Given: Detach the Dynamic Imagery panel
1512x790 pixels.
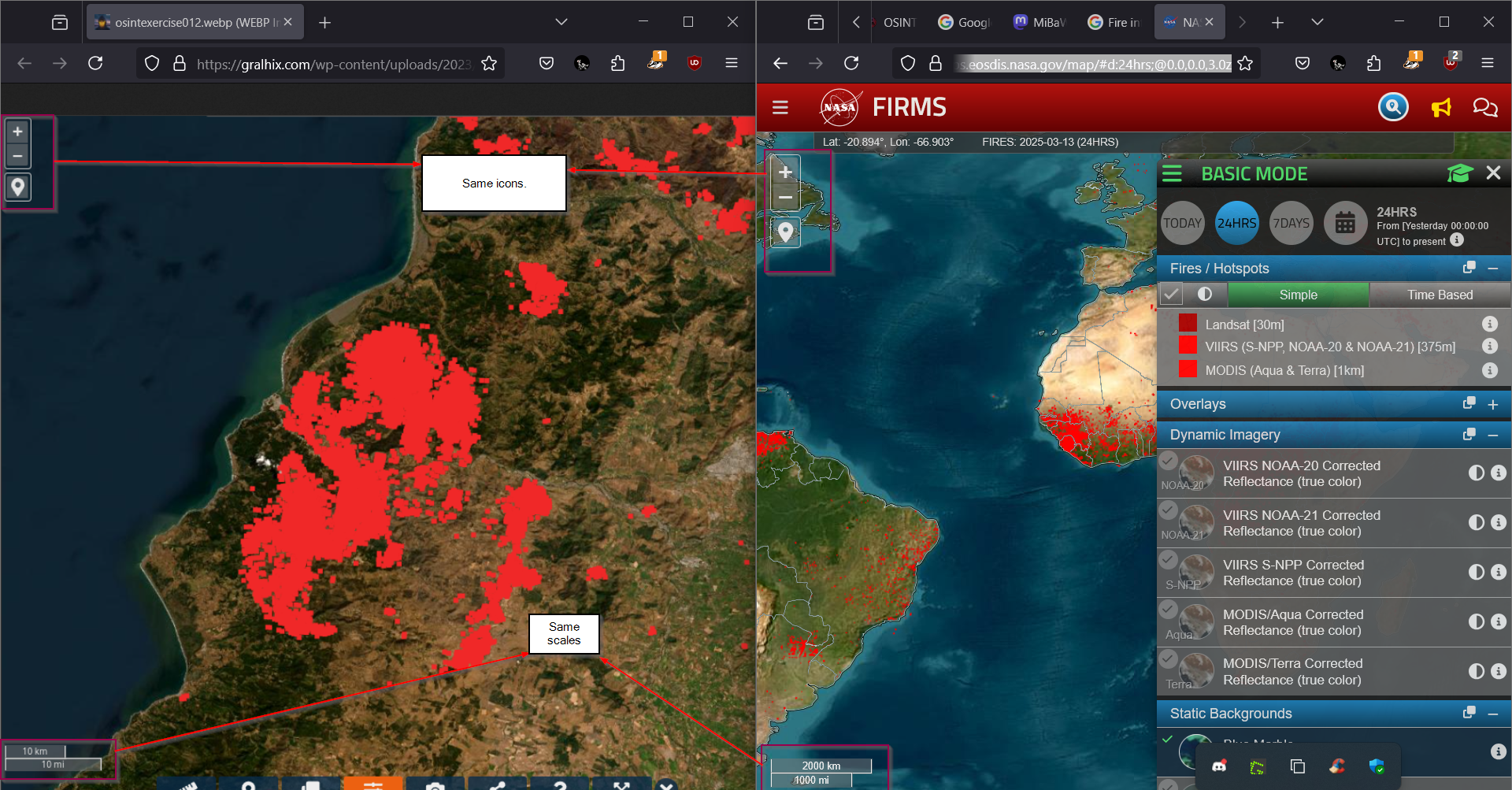Looking at the screenshot, I should tap(1469, 434).
